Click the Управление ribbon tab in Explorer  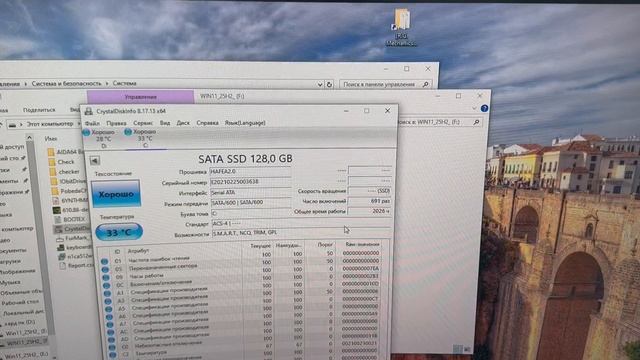(140, 97)
